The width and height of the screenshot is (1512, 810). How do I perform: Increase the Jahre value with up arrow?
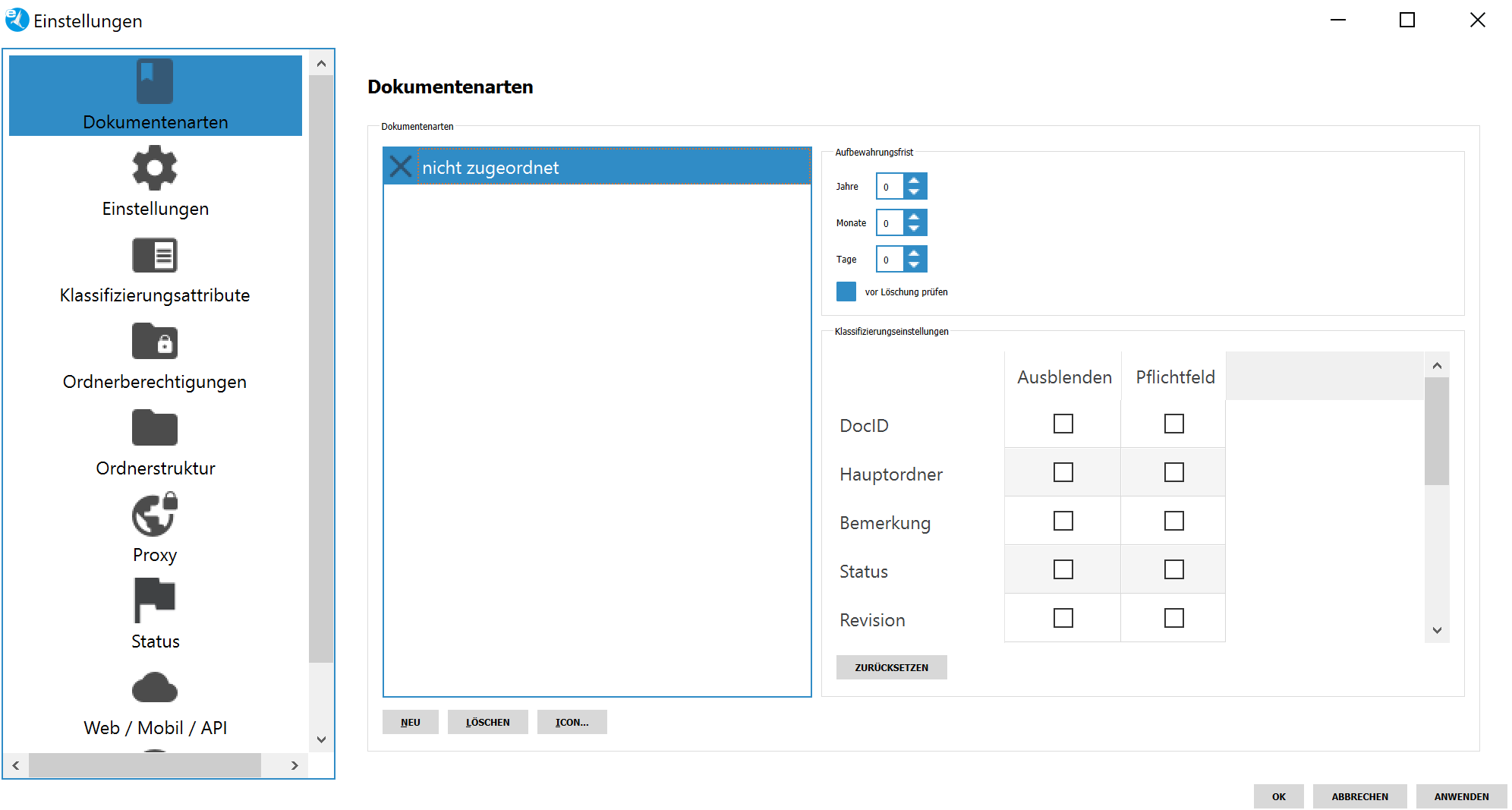pos(914,181)
